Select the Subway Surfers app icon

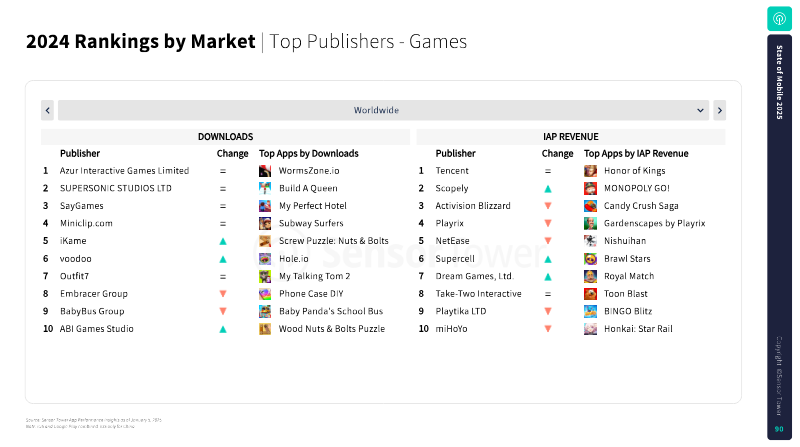(x=265, y=224)
